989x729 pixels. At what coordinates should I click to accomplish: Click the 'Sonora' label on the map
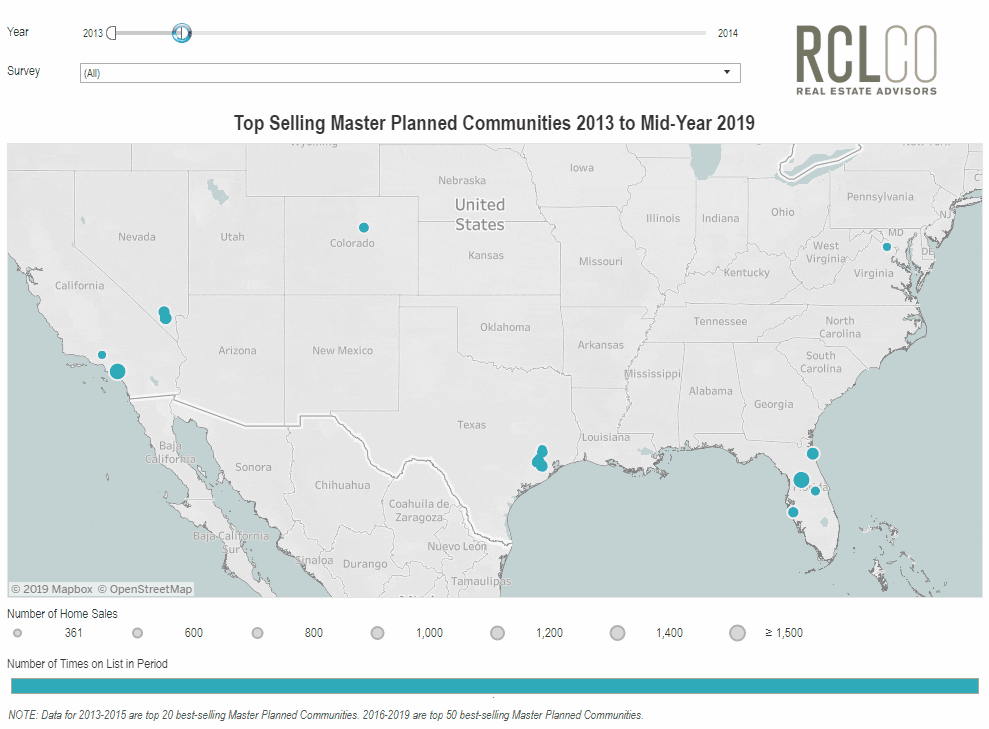[254, 467]
